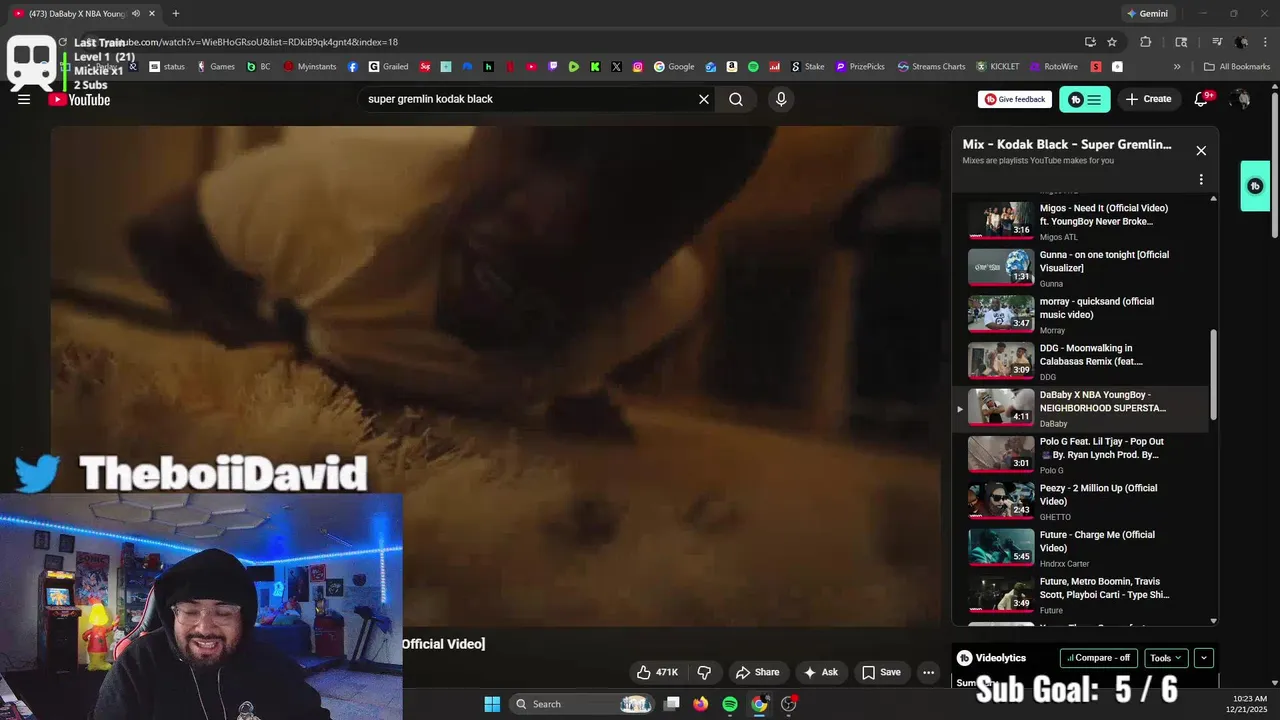1280x720 pixels.
Task: Click the Ask button
Action: (820, 672)
